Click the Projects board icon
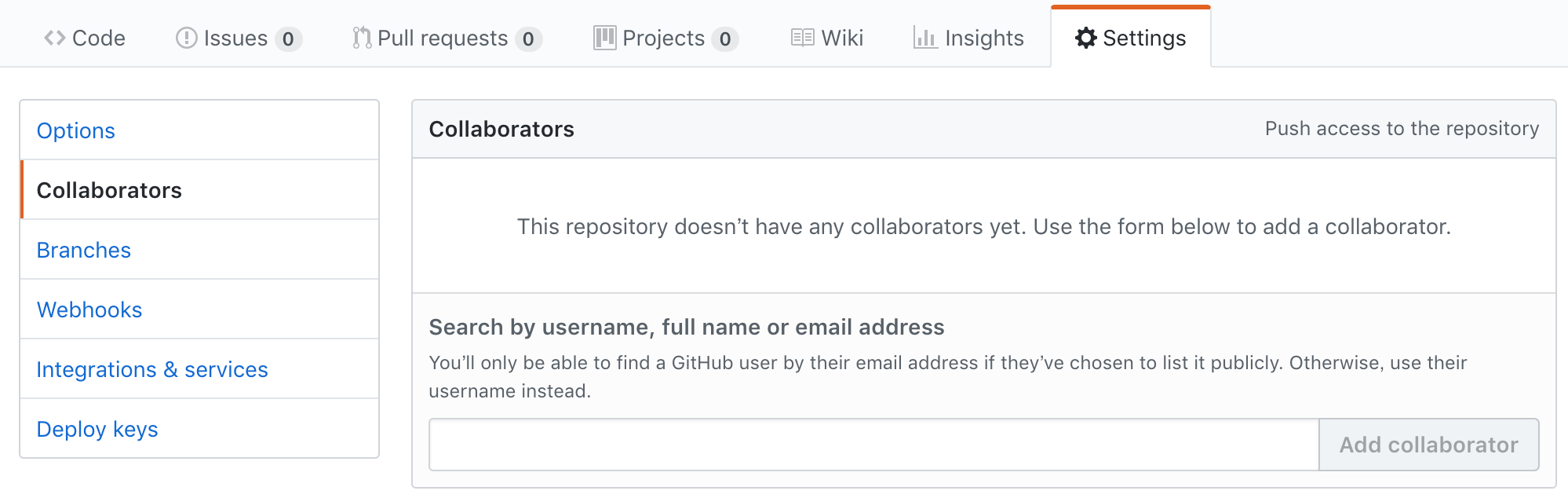The height and width of the screenshot is (498, 1568). (604, 38)
